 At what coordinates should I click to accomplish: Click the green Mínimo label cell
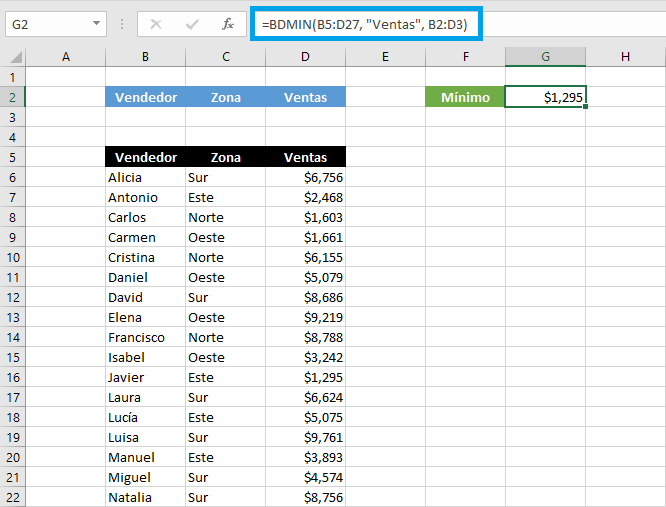point(465,97)
